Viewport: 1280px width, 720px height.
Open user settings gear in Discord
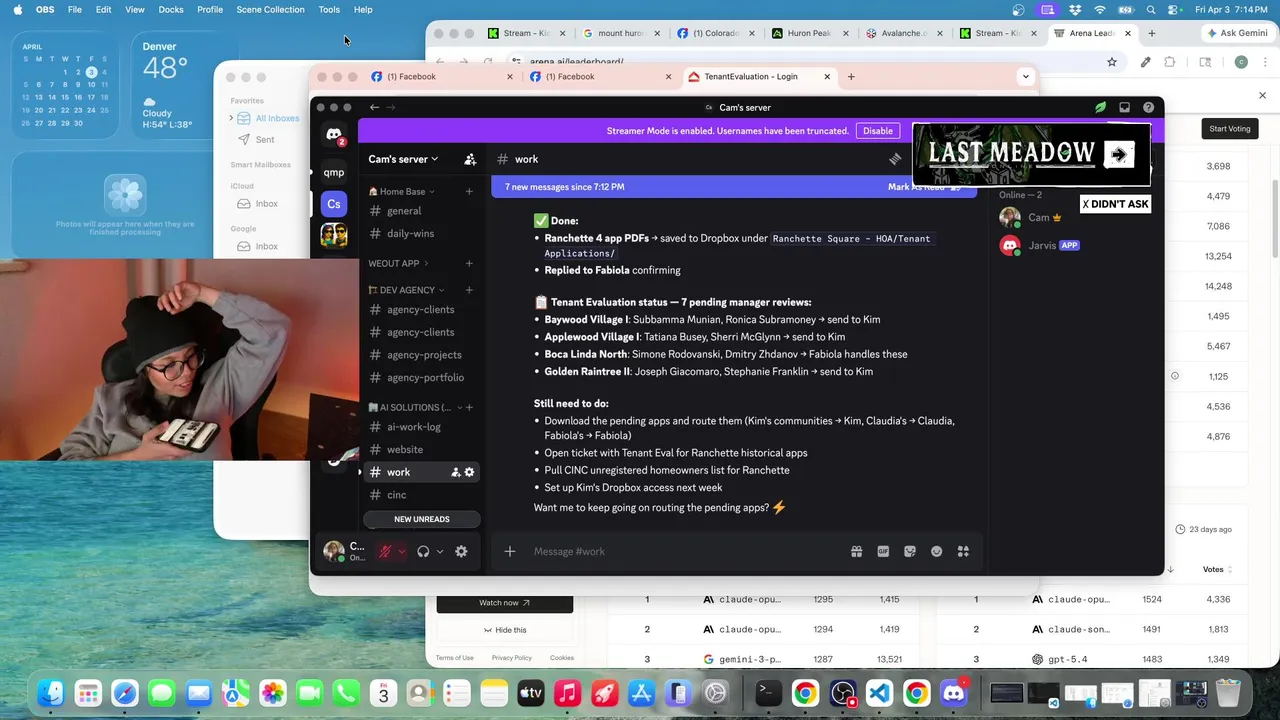(x=461, y=551)
